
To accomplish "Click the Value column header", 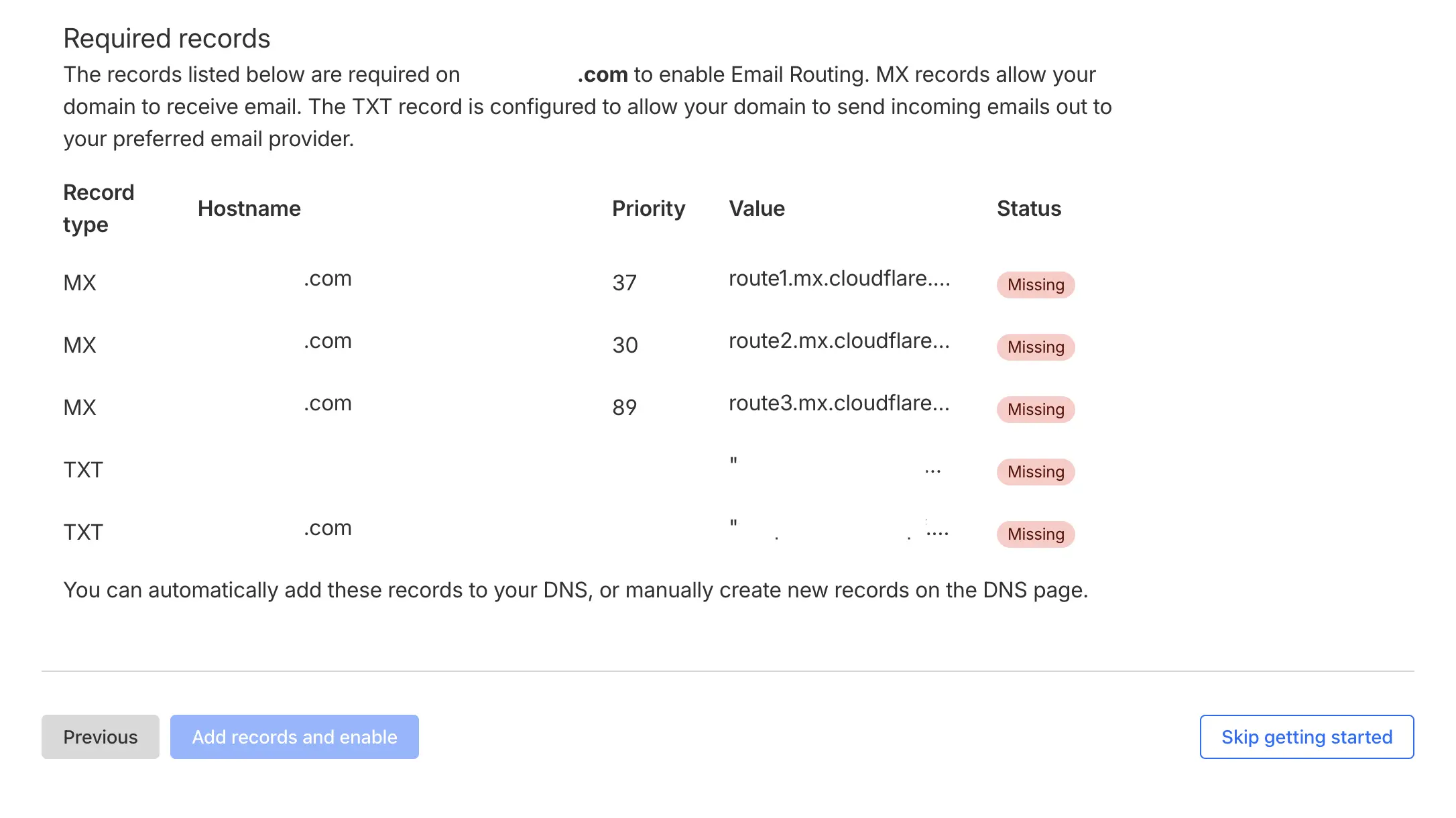I will 757,209.
